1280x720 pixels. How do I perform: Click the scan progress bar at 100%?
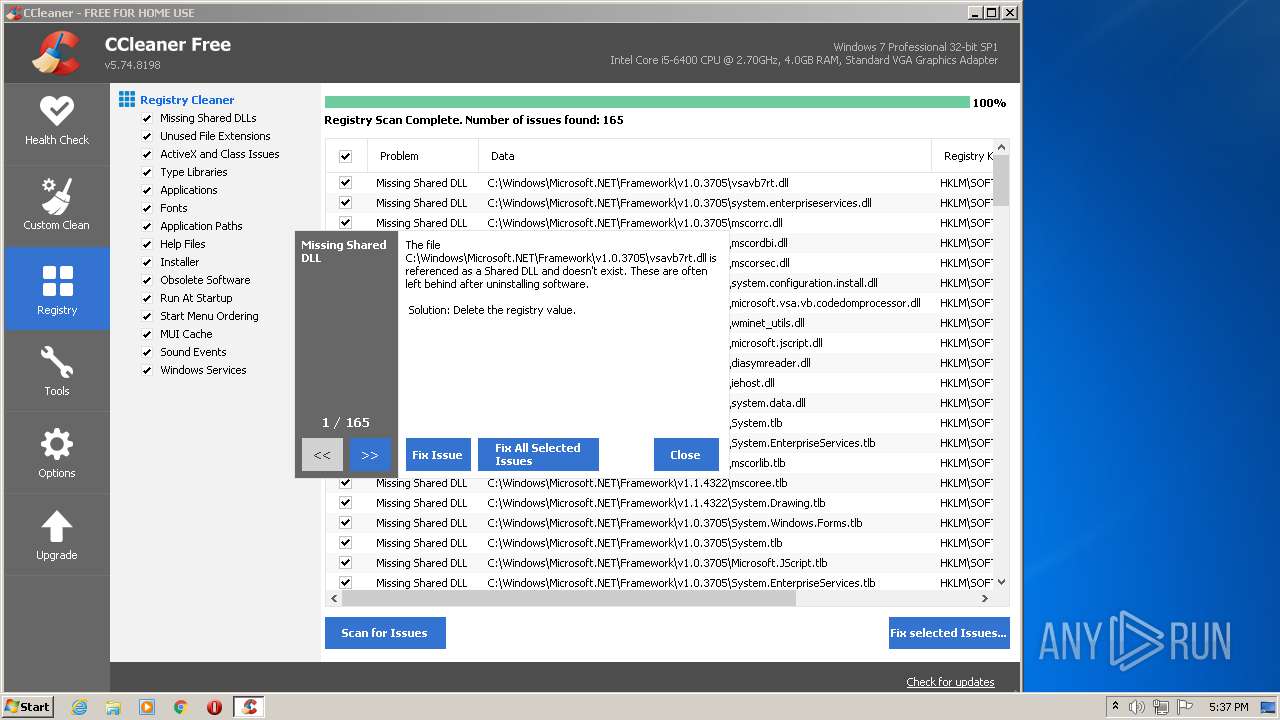tap(647, 102)
